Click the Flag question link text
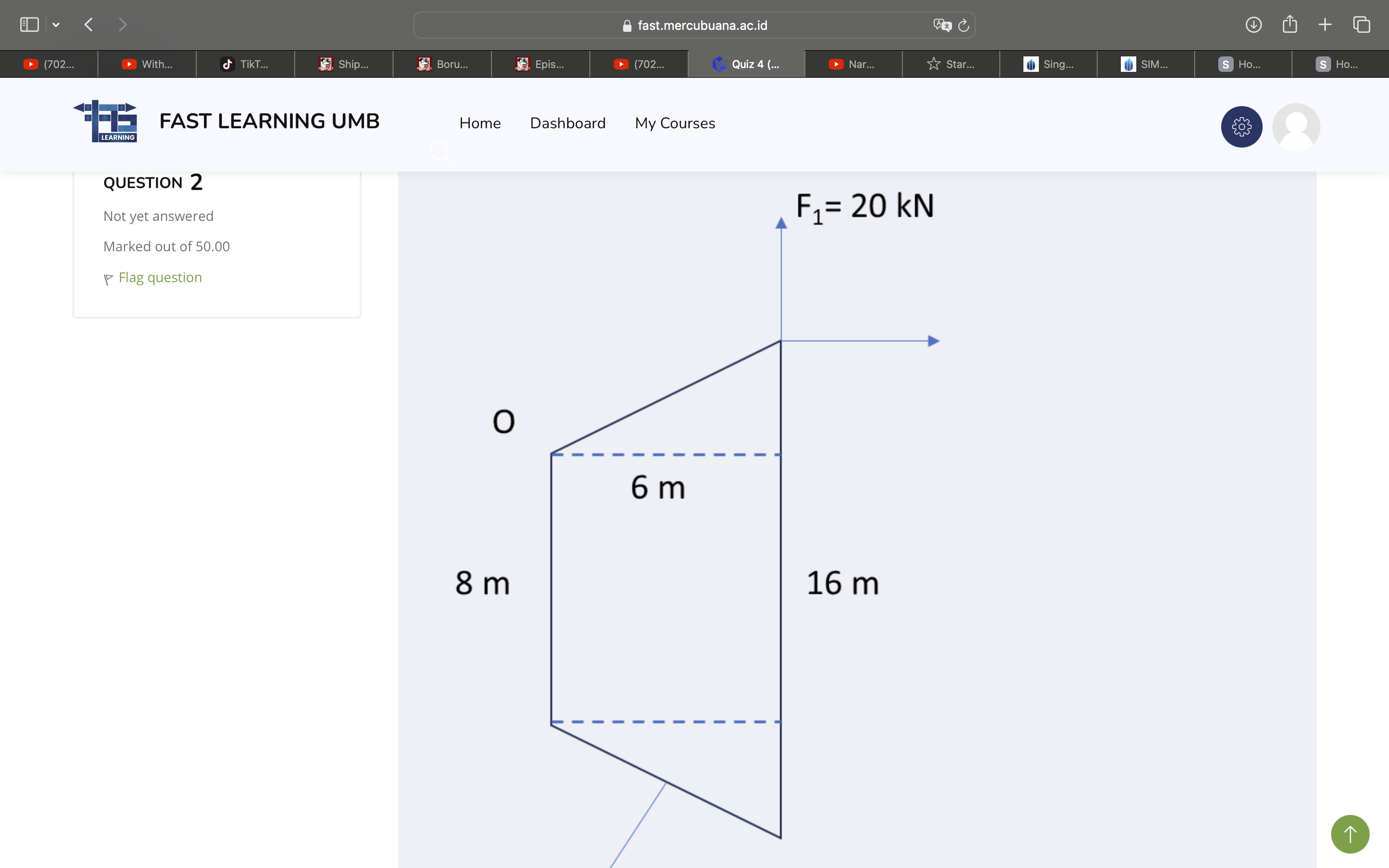The width and height of the screenshot is (1389, 868). (x=159, y=277)
